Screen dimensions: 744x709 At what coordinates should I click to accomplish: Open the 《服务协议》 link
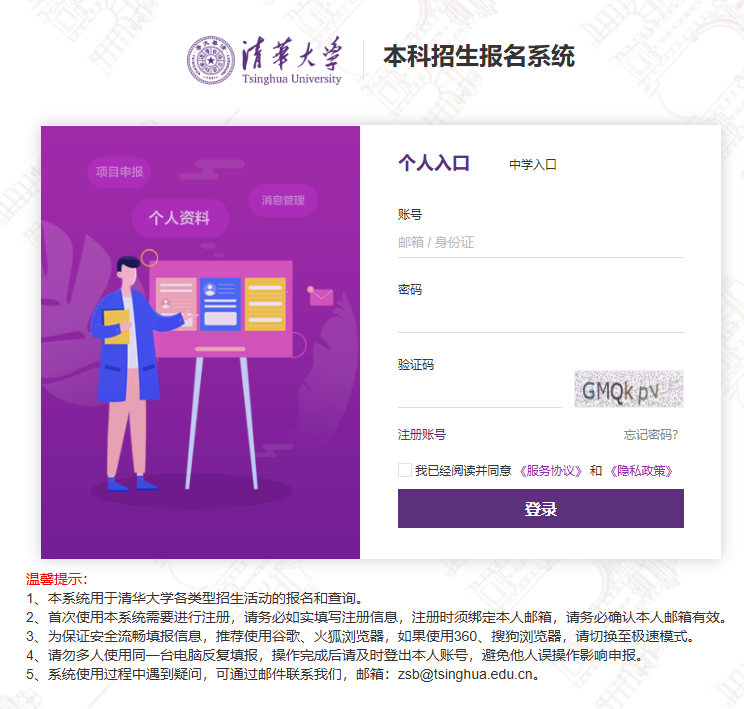tap(550, 471)
